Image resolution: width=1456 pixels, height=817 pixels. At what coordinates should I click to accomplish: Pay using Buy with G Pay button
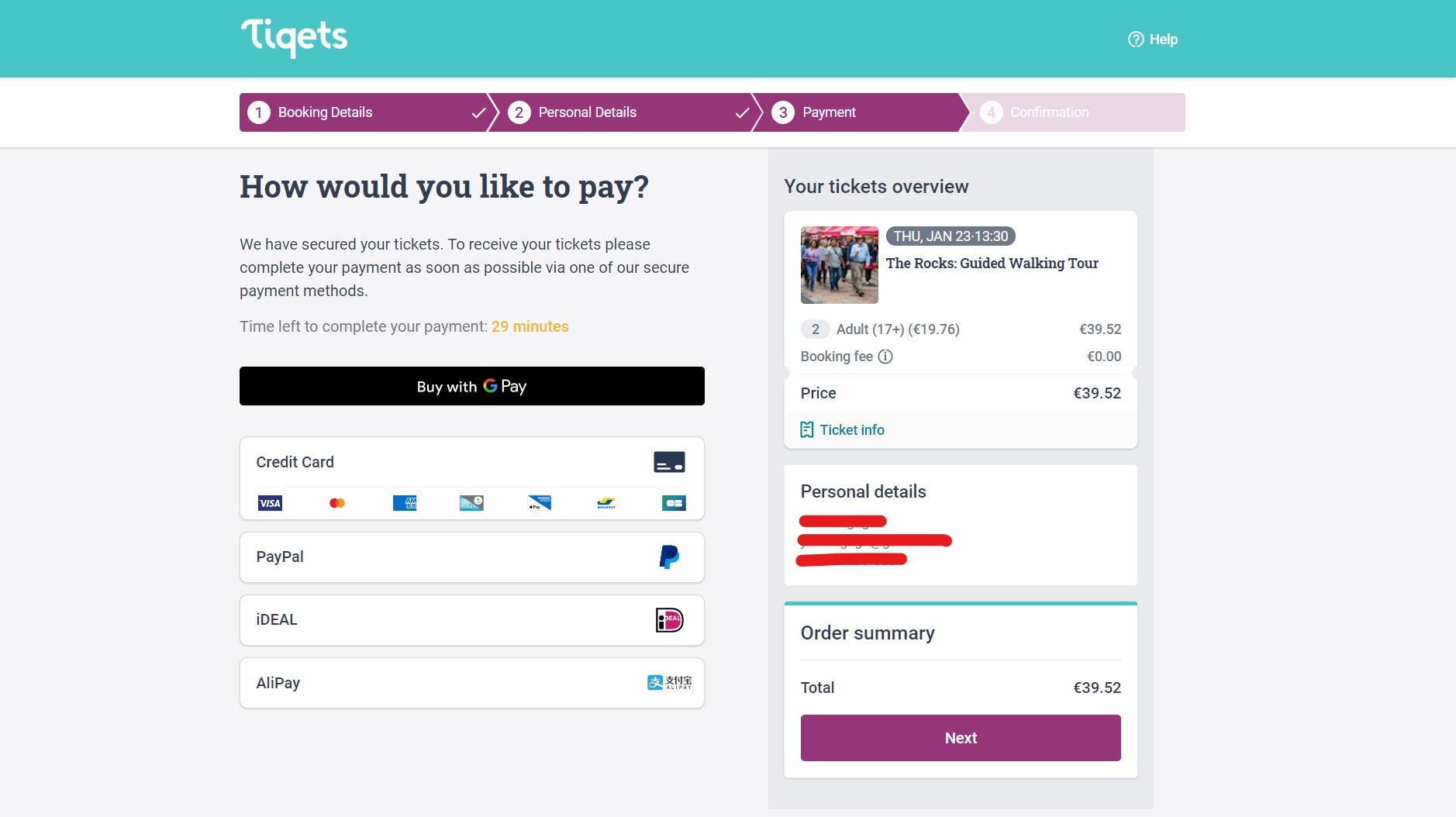[x=472, y=386]
